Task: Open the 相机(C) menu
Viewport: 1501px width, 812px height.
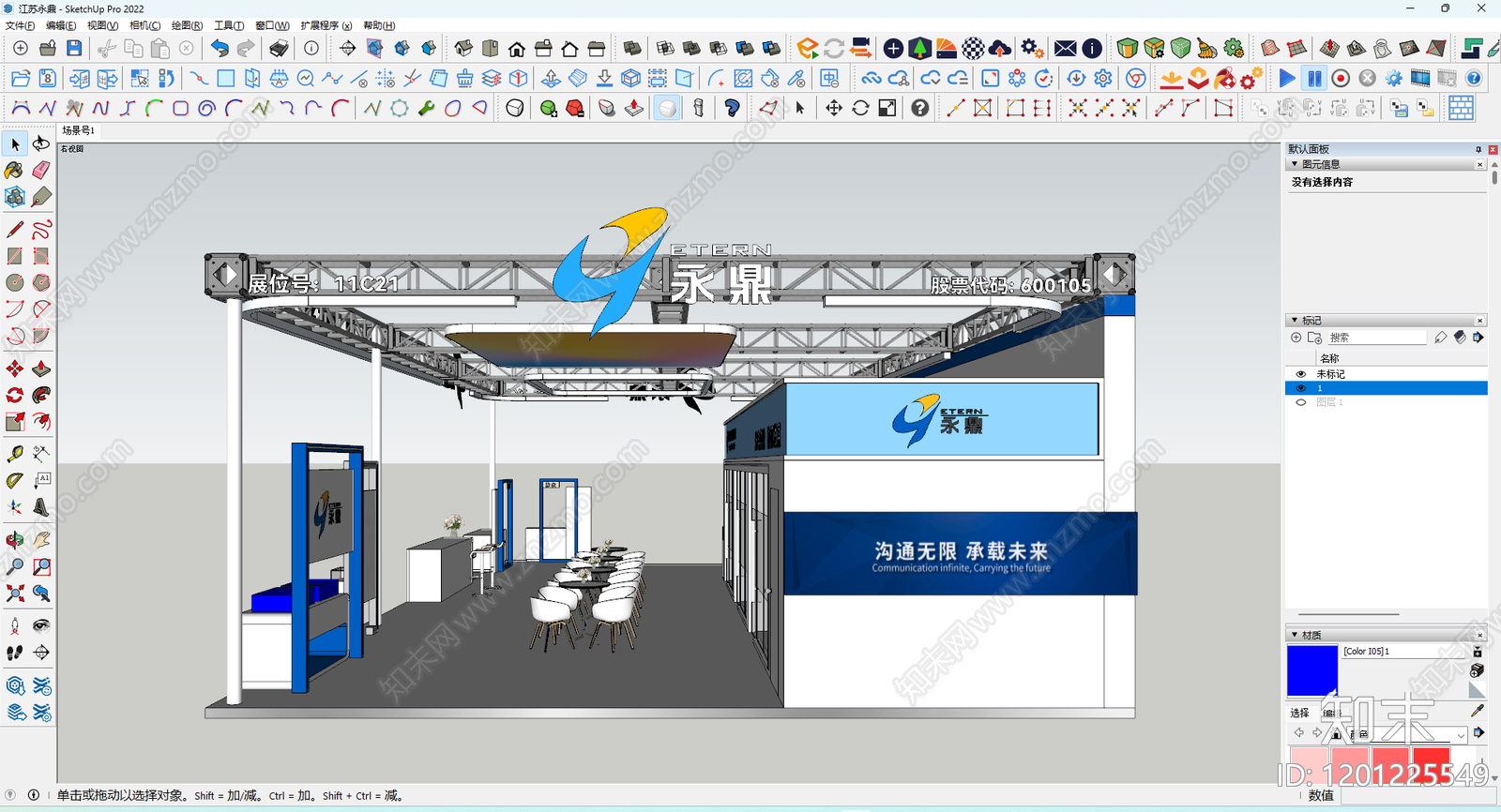Action: (144, 25)
